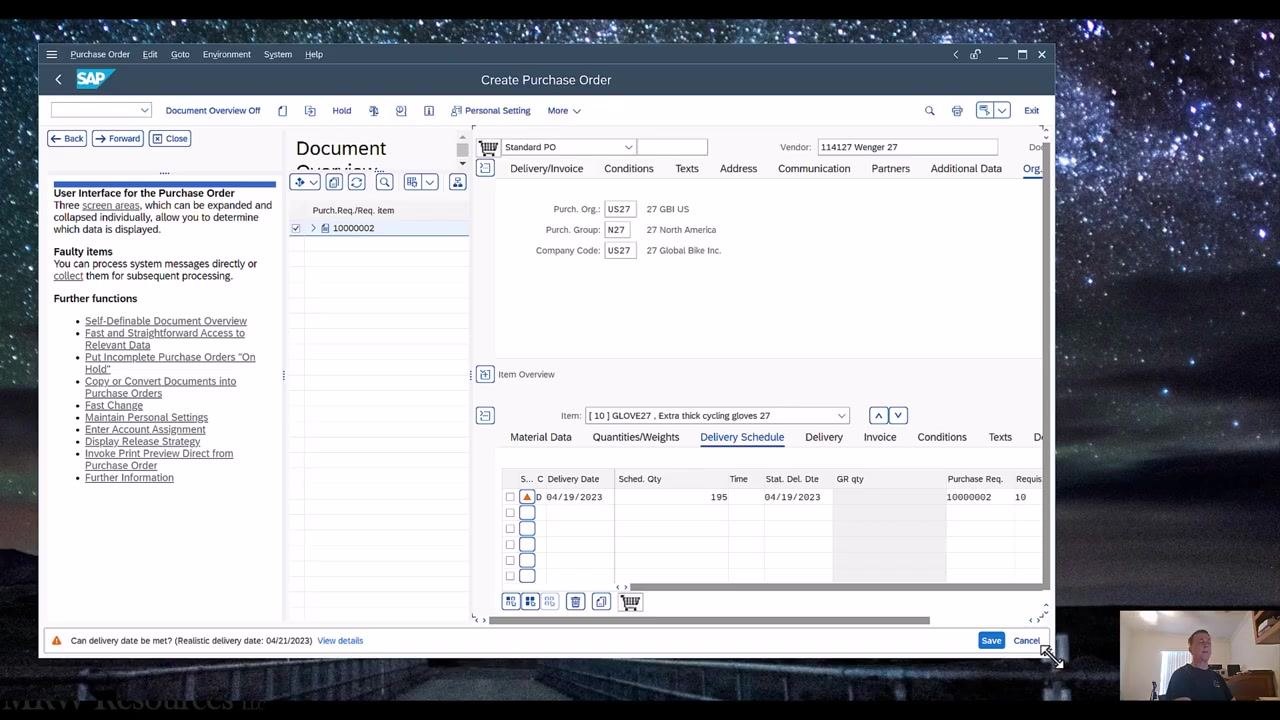Click the Purch. Org. field US27
Screen dimensions: 1280x720
pyautogui.click(x=620, y=209)
